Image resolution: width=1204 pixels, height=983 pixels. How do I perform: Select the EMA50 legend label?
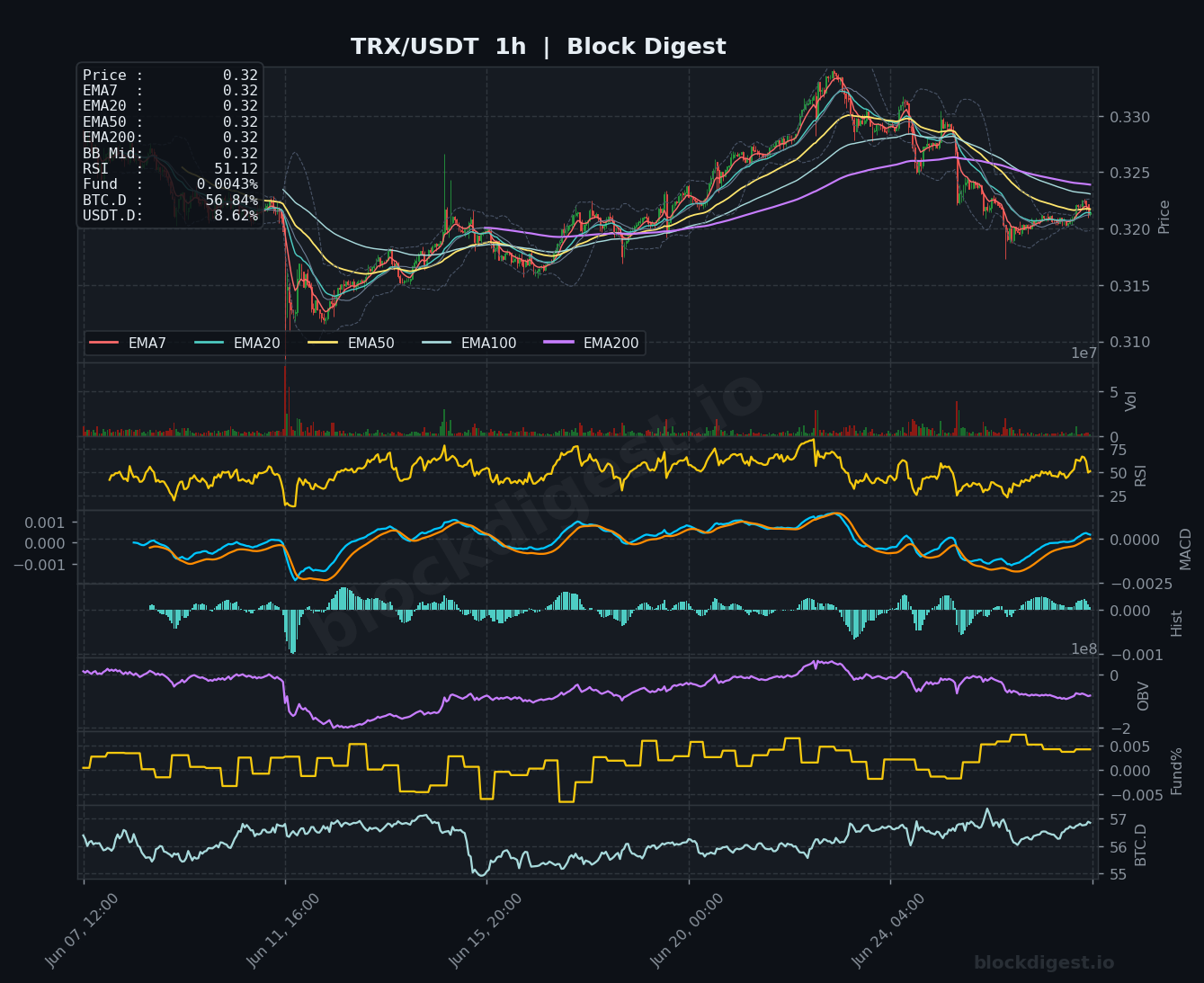pyautogui.click(x=370, y=343)
